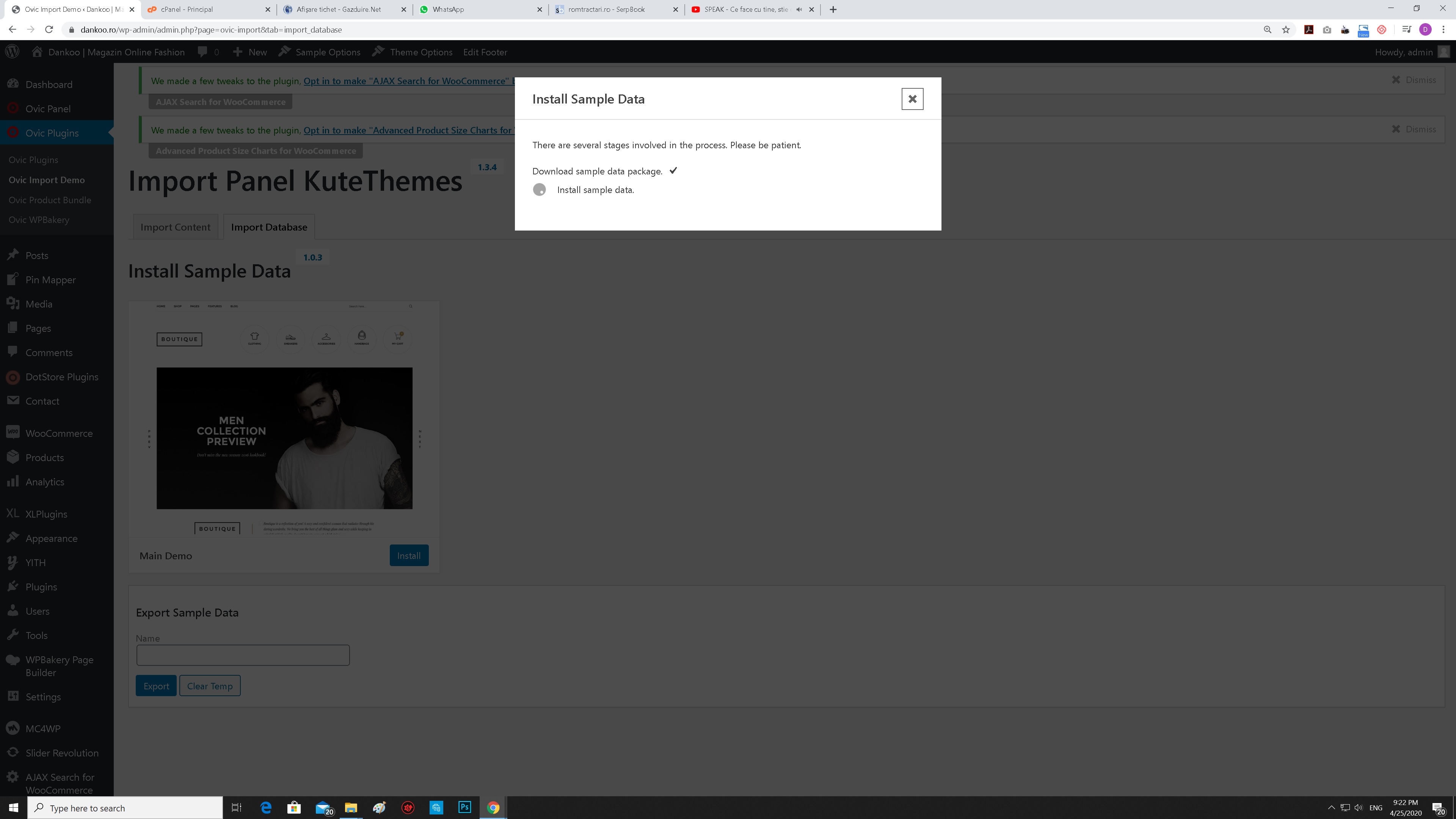Visit the Dankoo site home icon
Image resolution: width=1456 pixels, height=819 pixels.
click(x=37, y=52)
